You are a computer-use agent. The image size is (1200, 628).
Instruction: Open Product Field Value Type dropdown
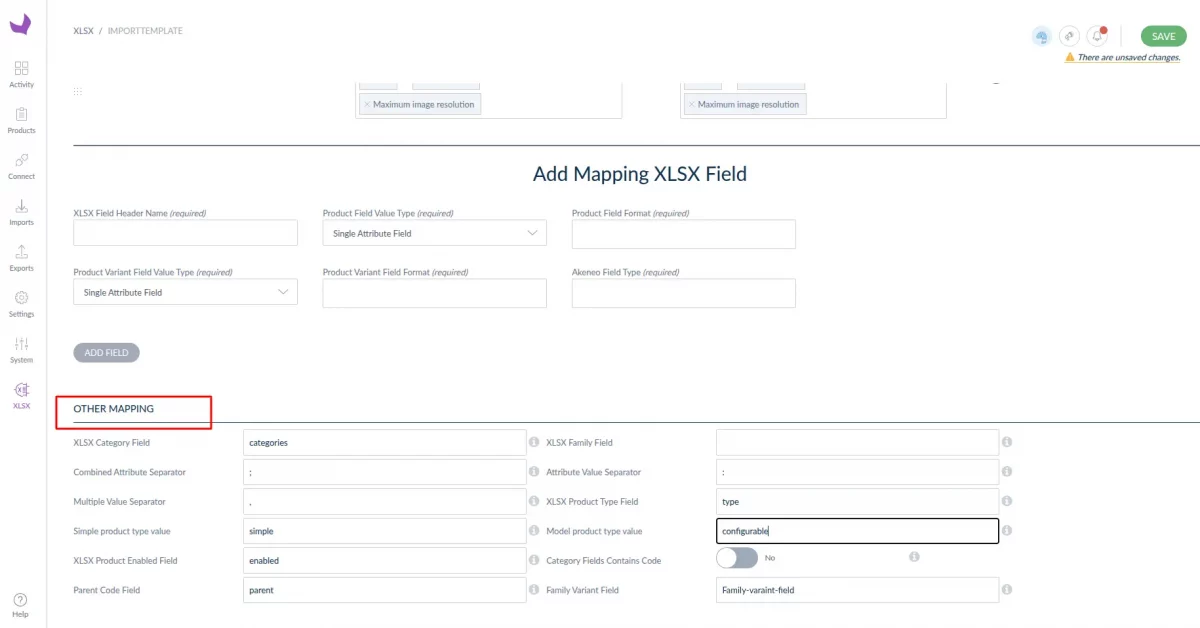434,233
